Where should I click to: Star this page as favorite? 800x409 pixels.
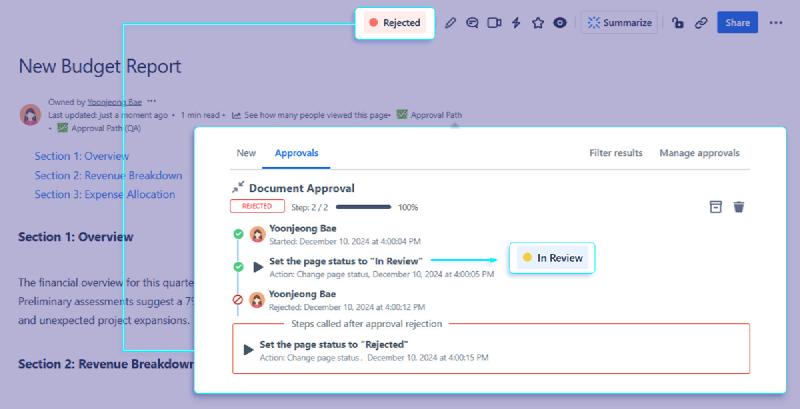(538, 23)
